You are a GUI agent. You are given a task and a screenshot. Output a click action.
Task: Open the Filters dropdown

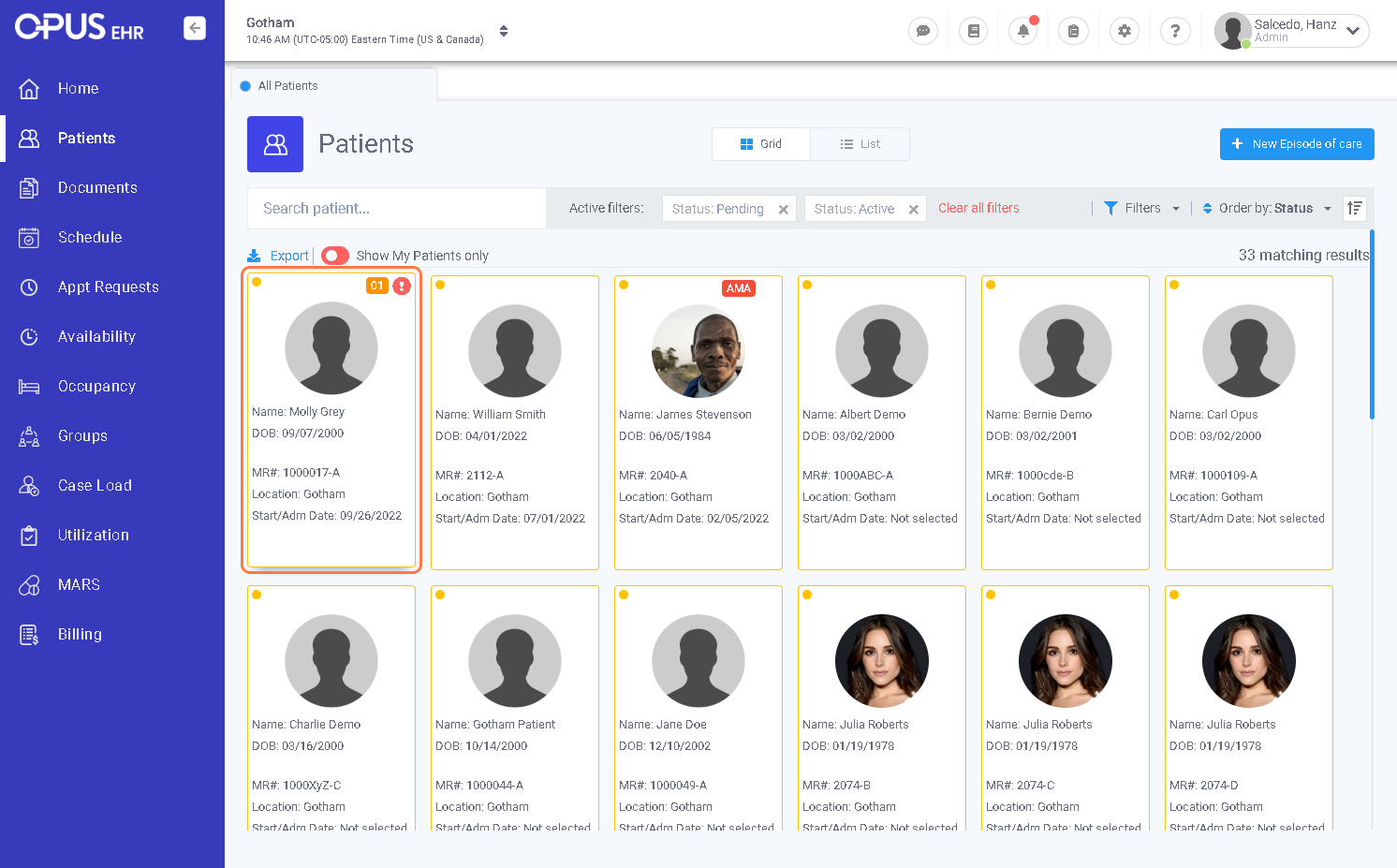point(1142,208)
